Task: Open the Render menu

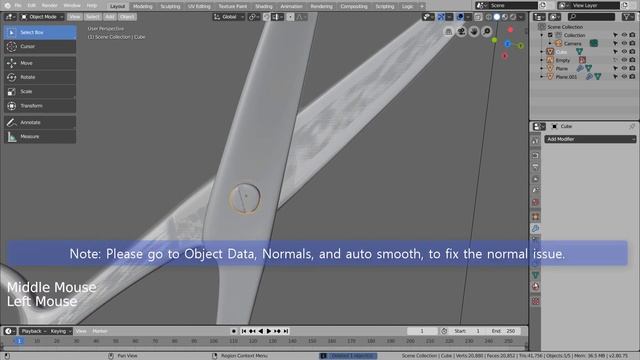Action: (49, 6)
